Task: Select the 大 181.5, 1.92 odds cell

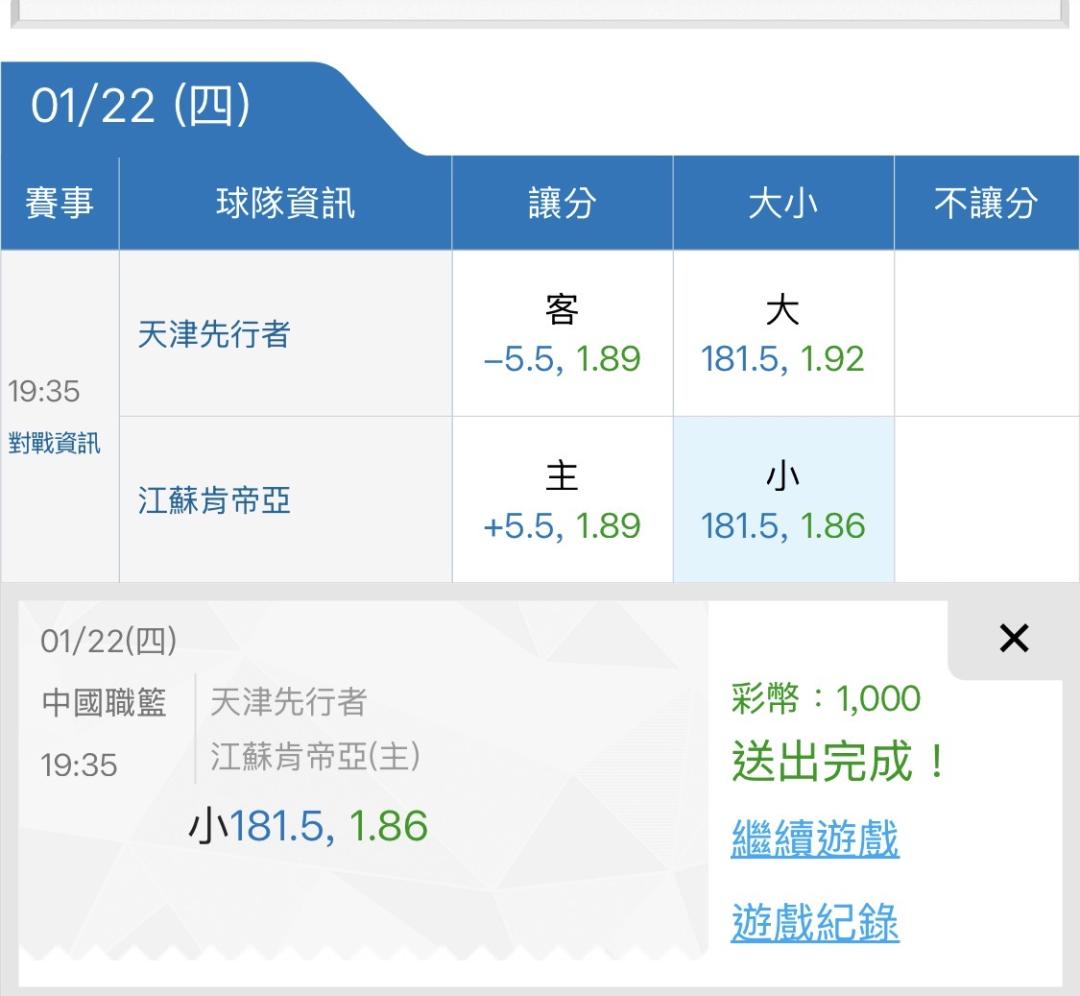Action: [x=783, y=335]
